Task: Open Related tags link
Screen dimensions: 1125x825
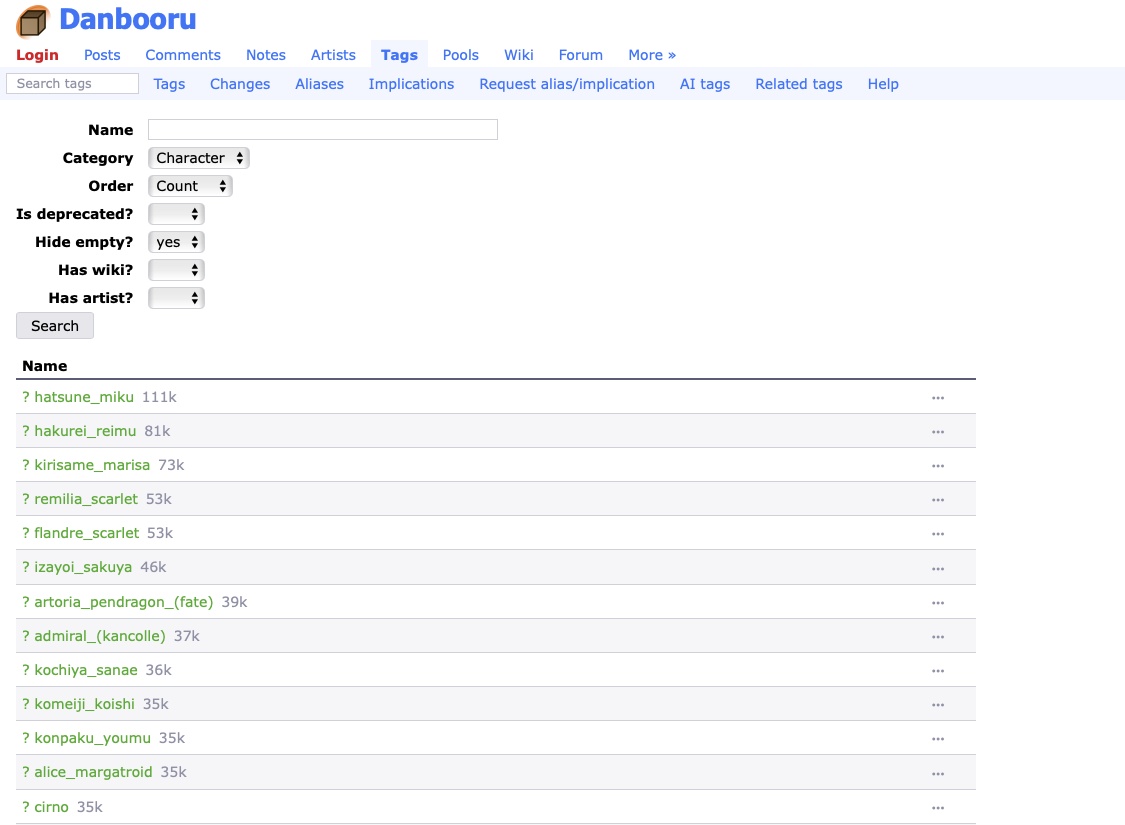Action: 799,84
